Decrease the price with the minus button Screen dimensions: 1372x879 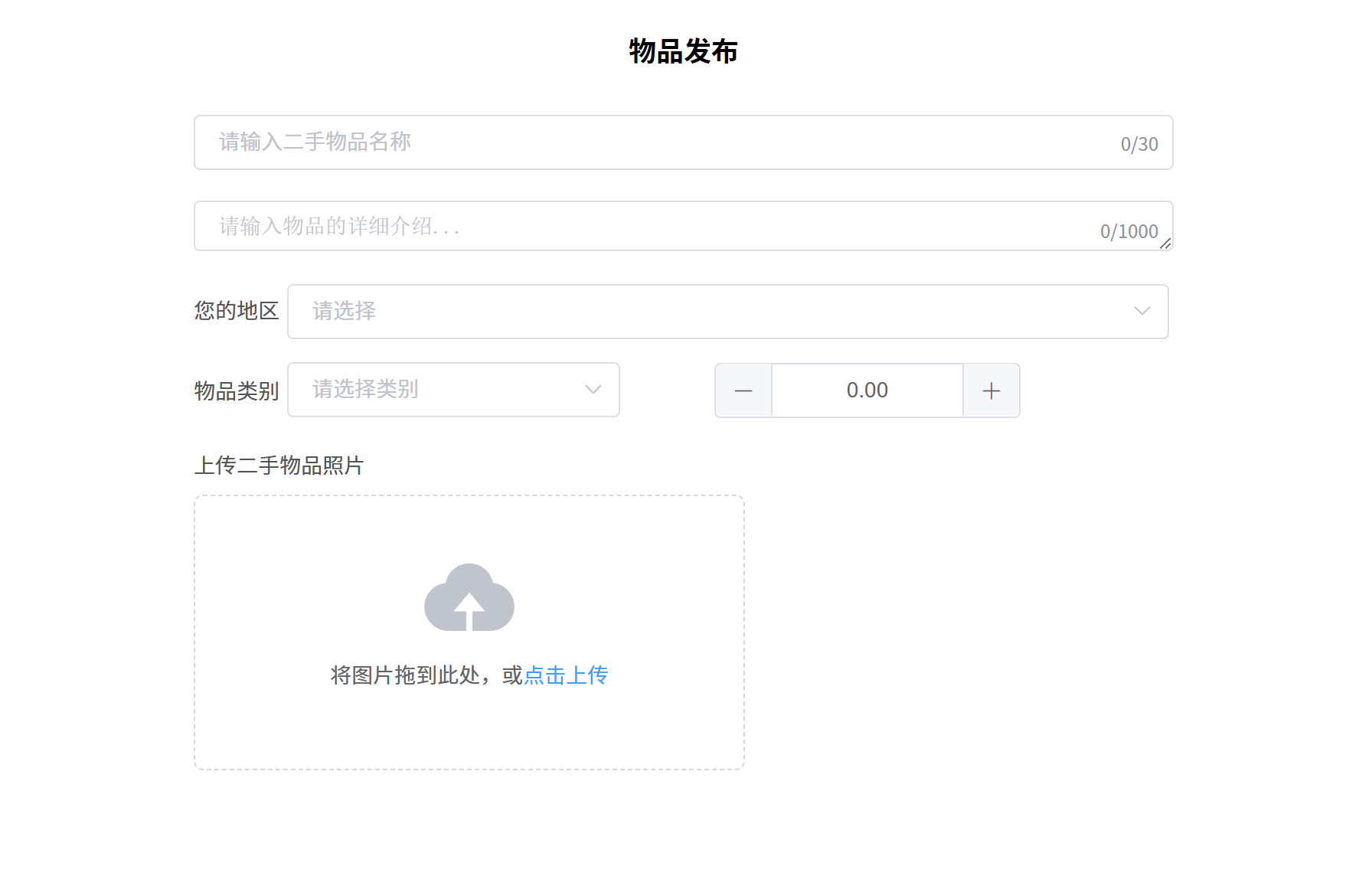pyautogui.click(x=743, y=390)
